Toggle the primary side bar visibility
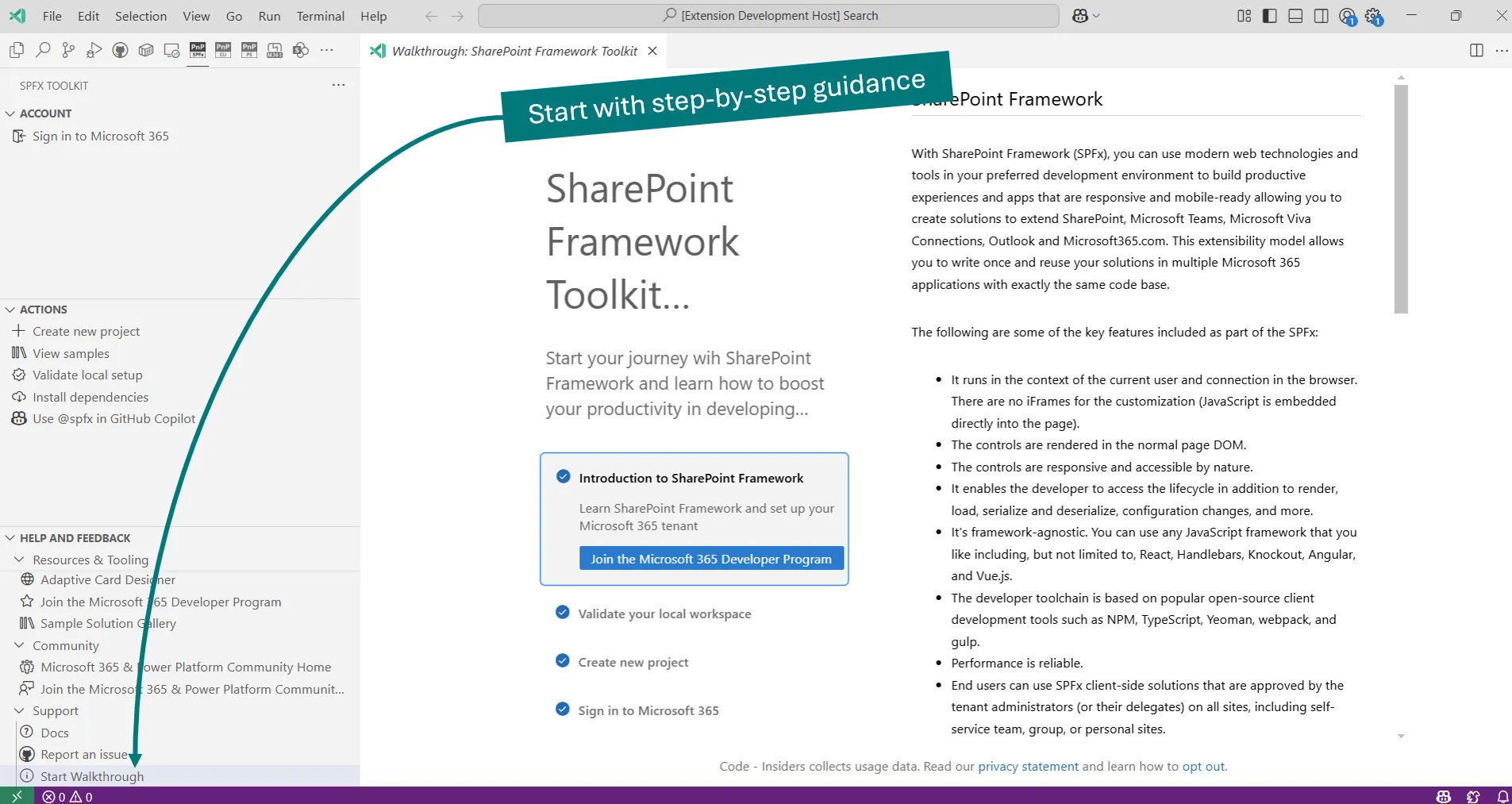The image size is (1512, 804). (1270, 16)
